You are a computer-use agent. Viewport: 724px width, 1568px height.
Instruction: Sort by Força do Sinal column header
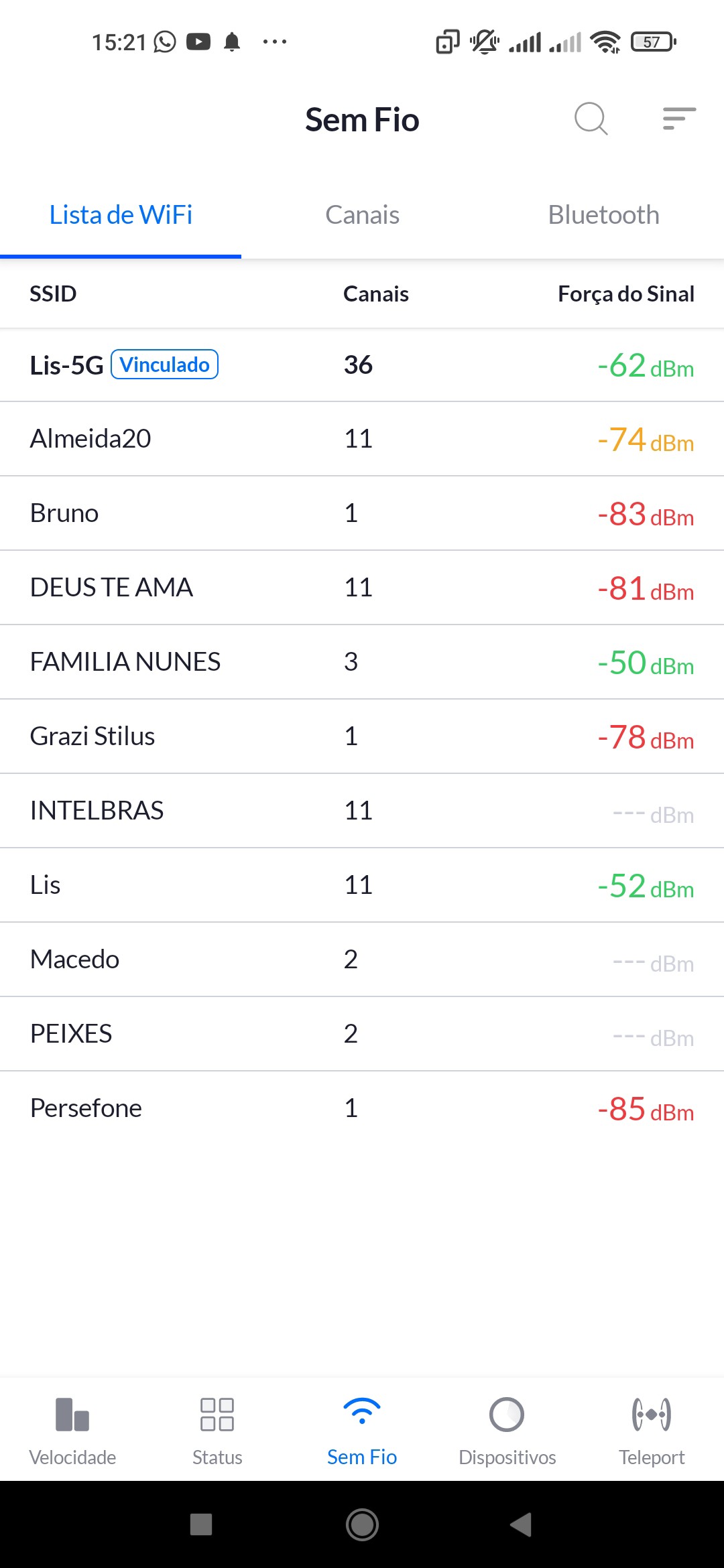click(x=625, y=293)
